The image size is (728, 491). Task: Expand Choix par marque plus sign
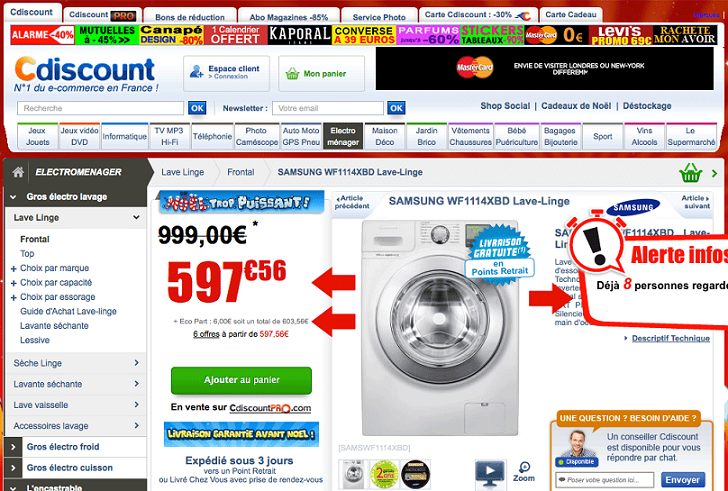pyautogui.click(x=13, y=269)
